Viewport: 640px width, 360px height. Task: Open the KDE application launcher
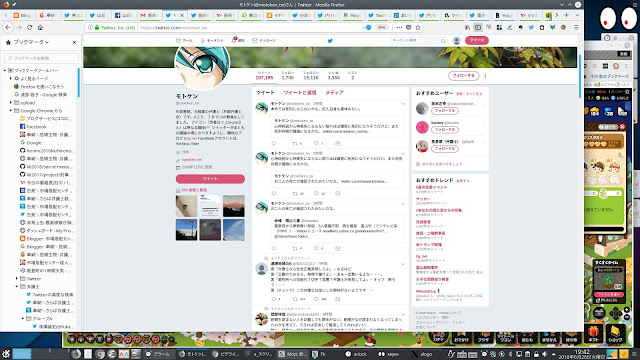(x=6, y=354)
